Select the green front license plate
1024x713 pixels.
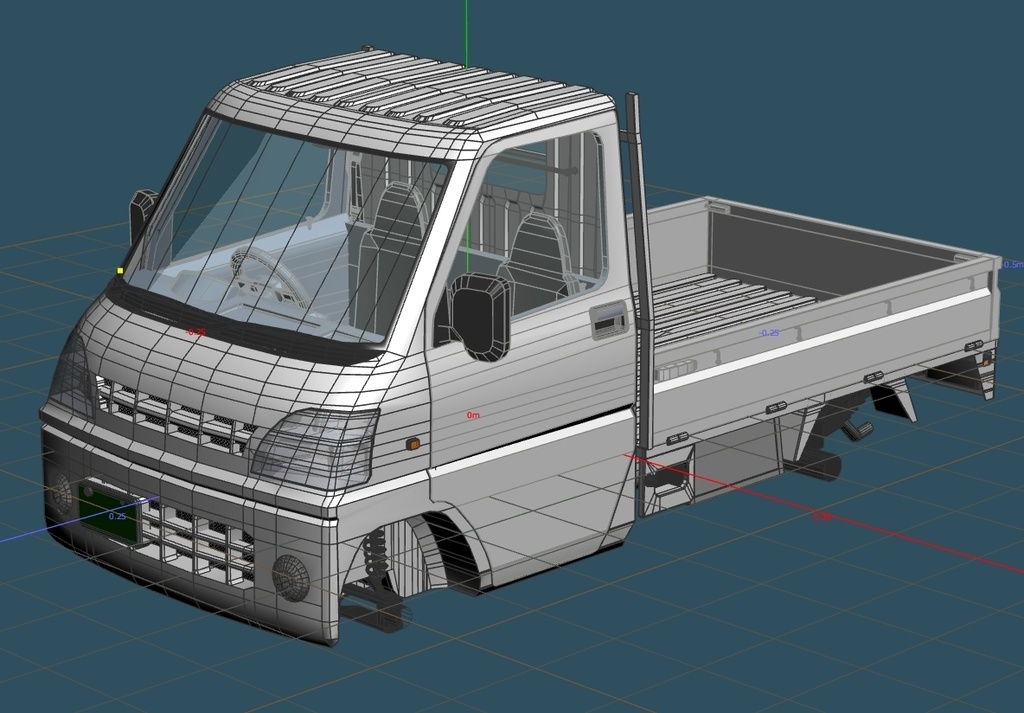click(108, 514)
